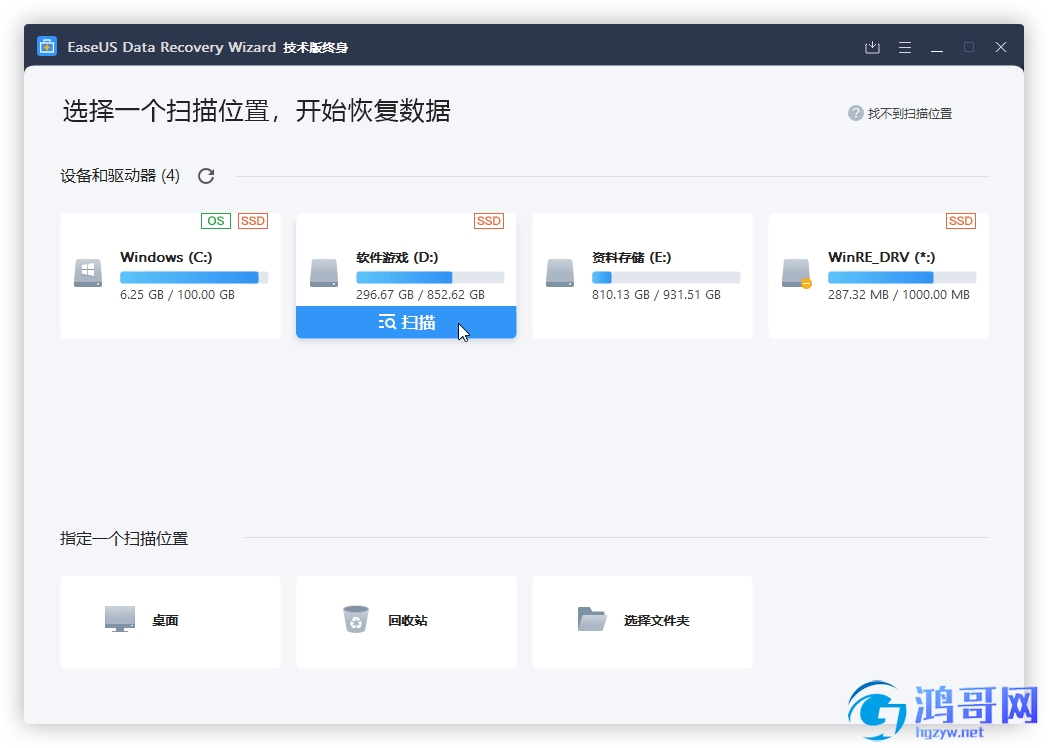Click the WinRE_DRV usage bar
The width and height of the screenshot is (1048, 748).
902,277
